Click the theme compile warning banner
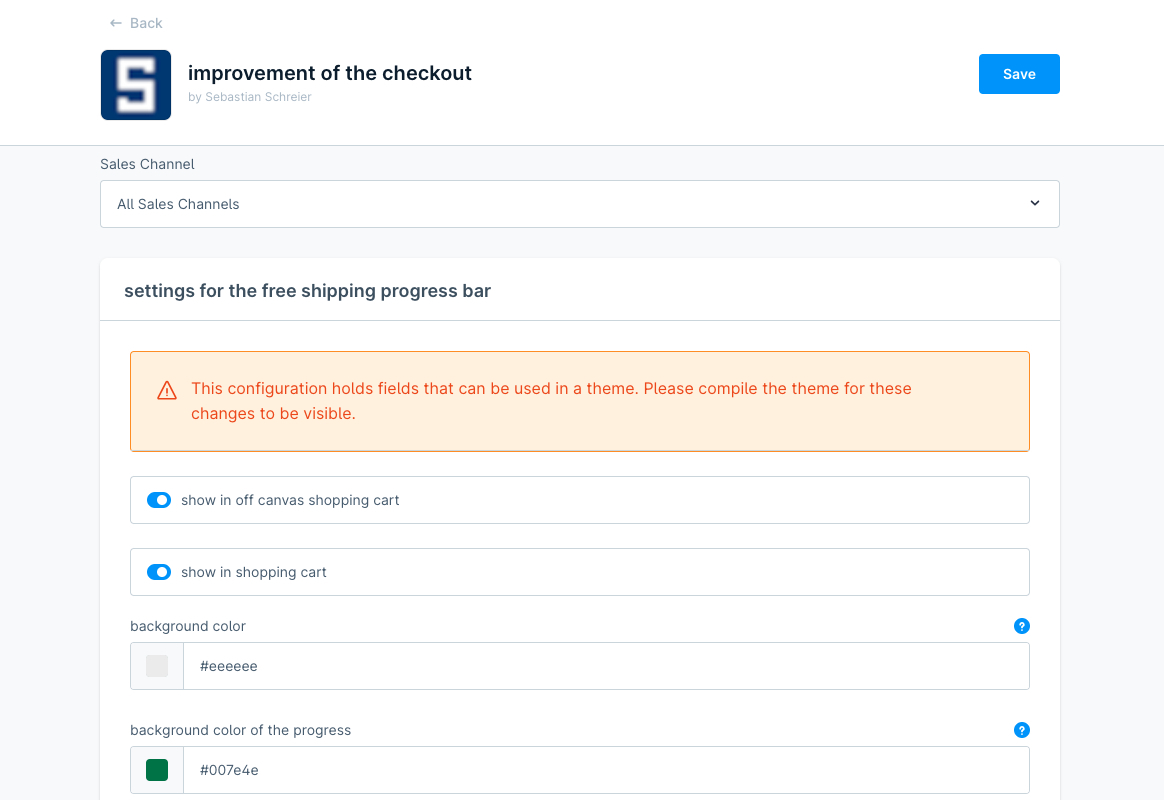 579,401
